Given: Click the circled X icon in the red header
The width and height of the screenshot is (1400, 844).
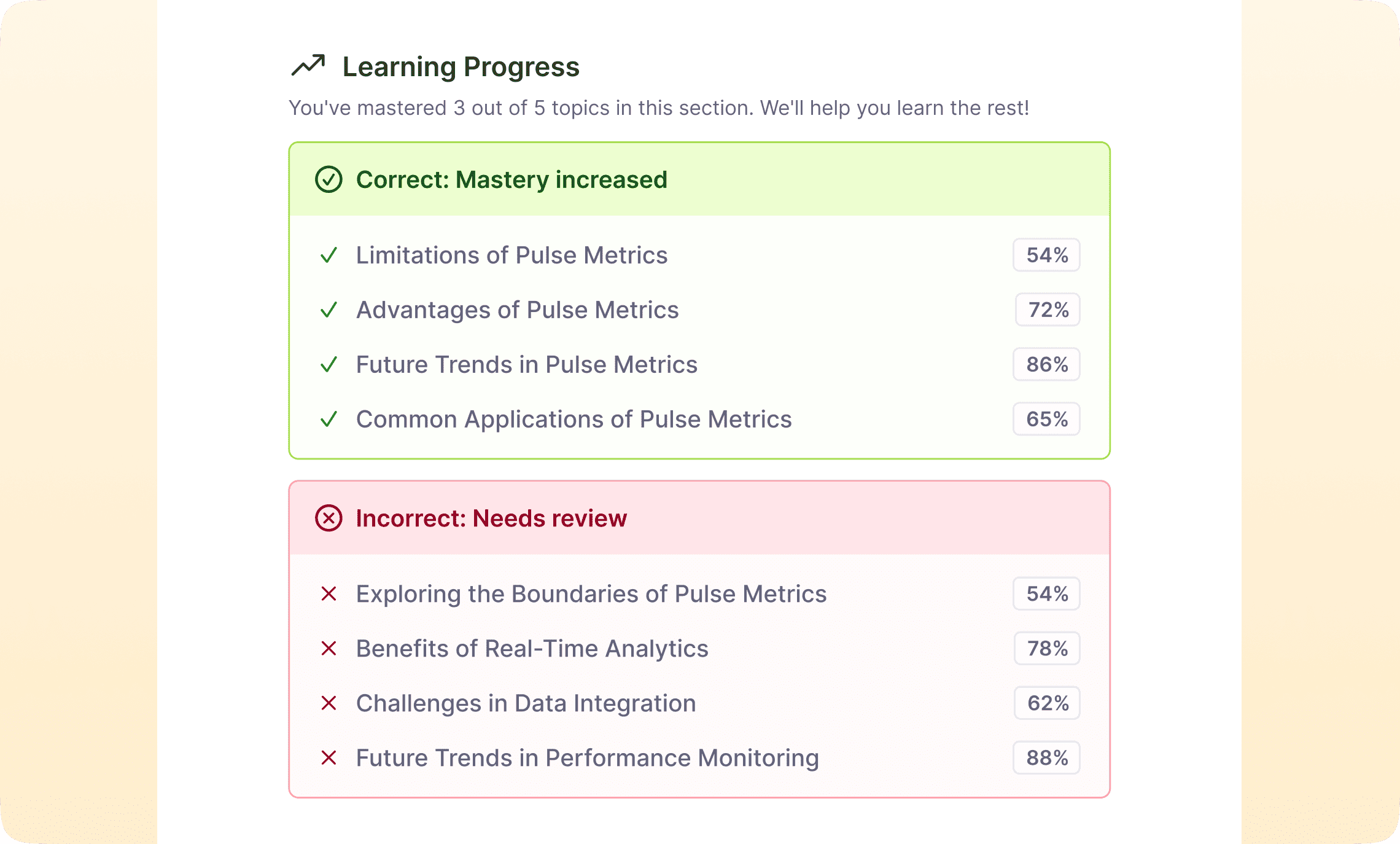Looking at the screenshot, I should point(329,518).
